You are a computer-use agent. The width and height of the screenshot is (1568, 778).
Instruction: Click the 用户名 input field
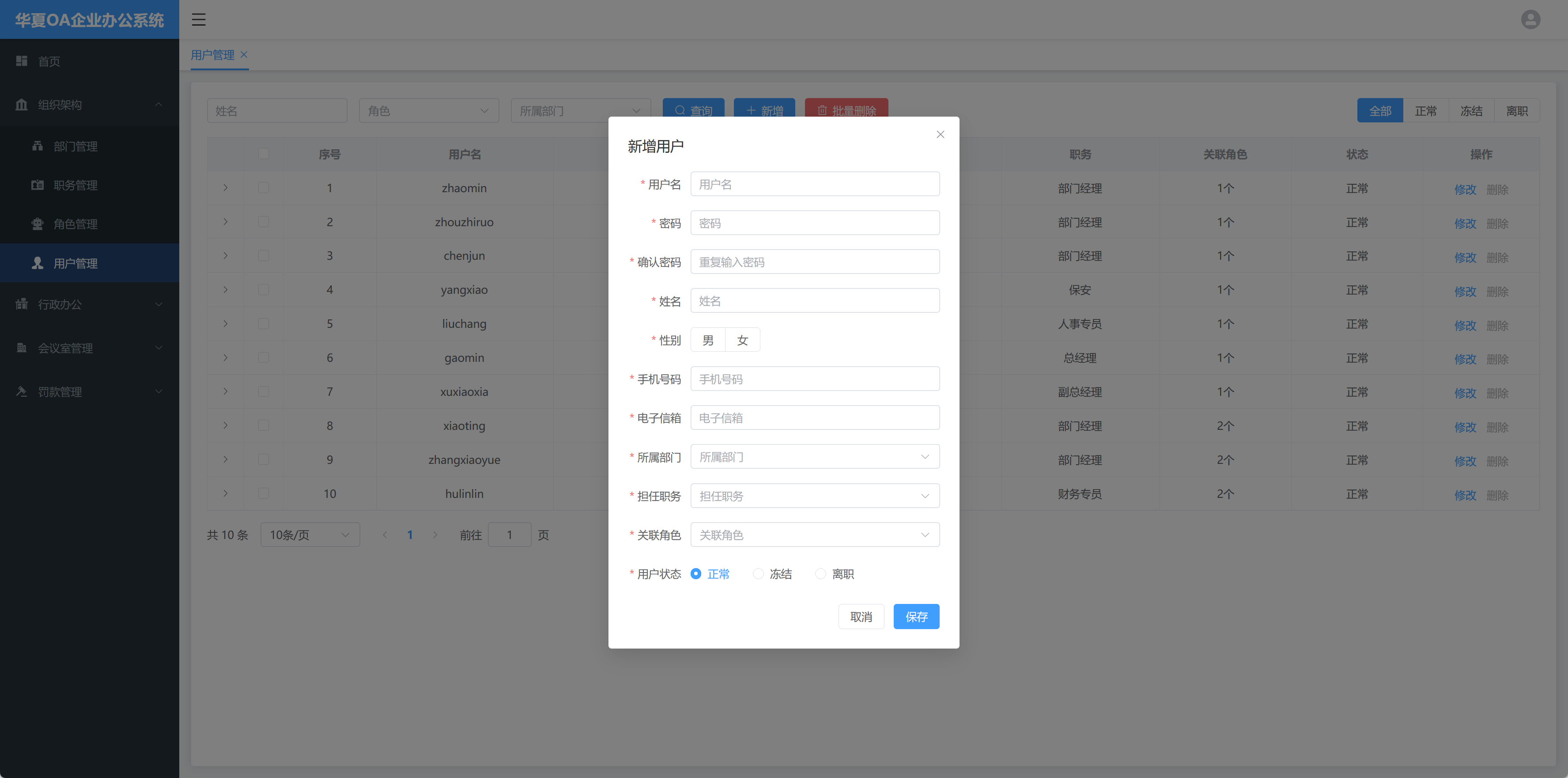(814, 184)
